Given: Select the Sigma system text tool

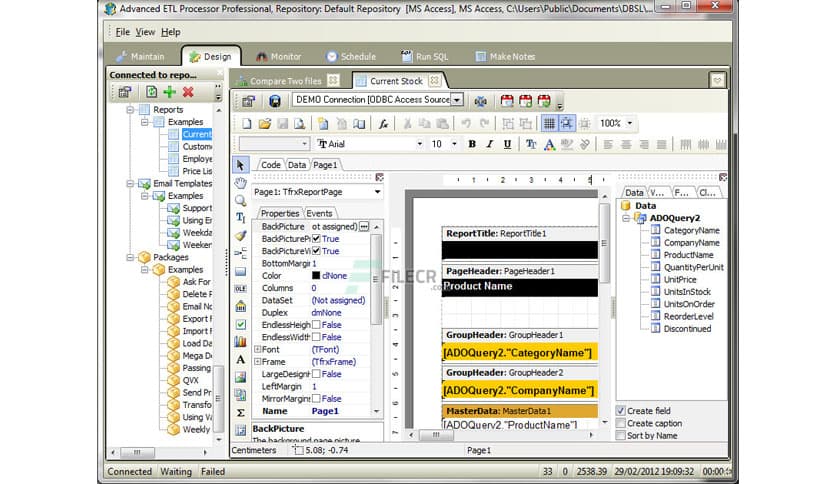Looking at the screenshot, I should click(240, 412).
